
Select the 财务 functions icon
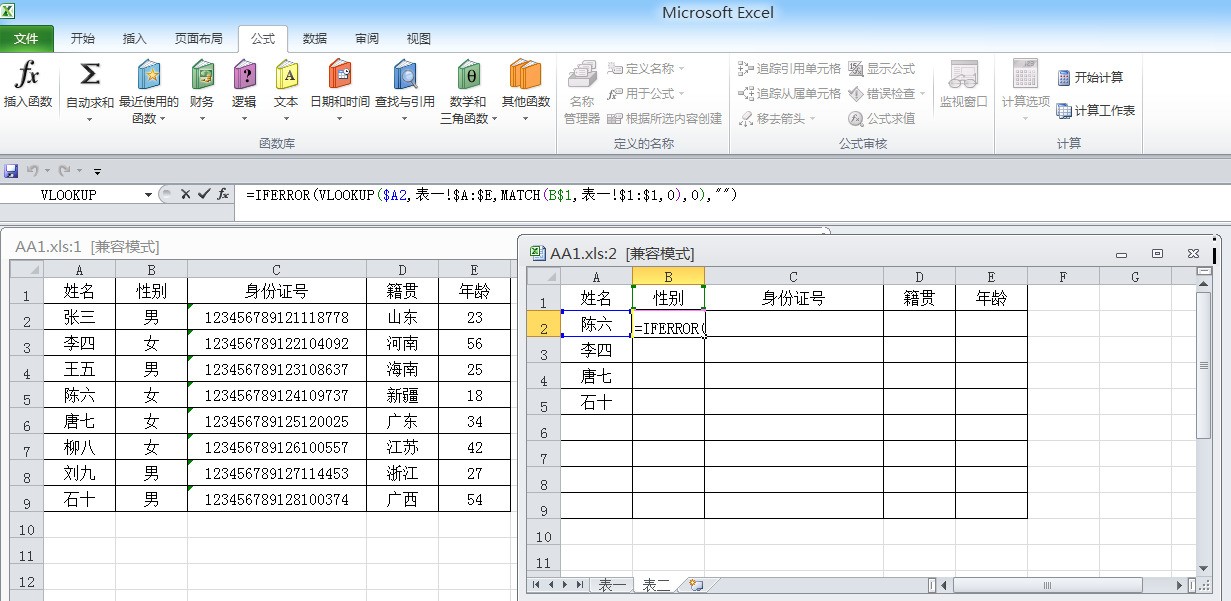pyautogui.click(x=202, y=75)
